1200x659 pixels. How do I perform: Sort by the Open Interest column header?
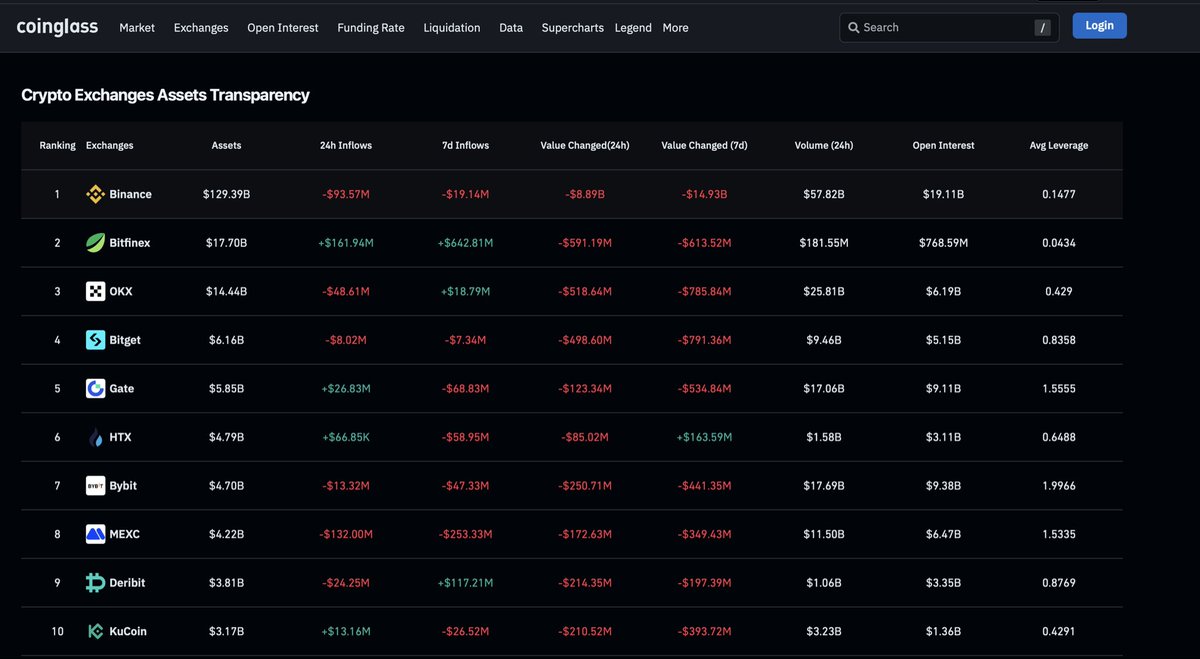coord(943,146)
